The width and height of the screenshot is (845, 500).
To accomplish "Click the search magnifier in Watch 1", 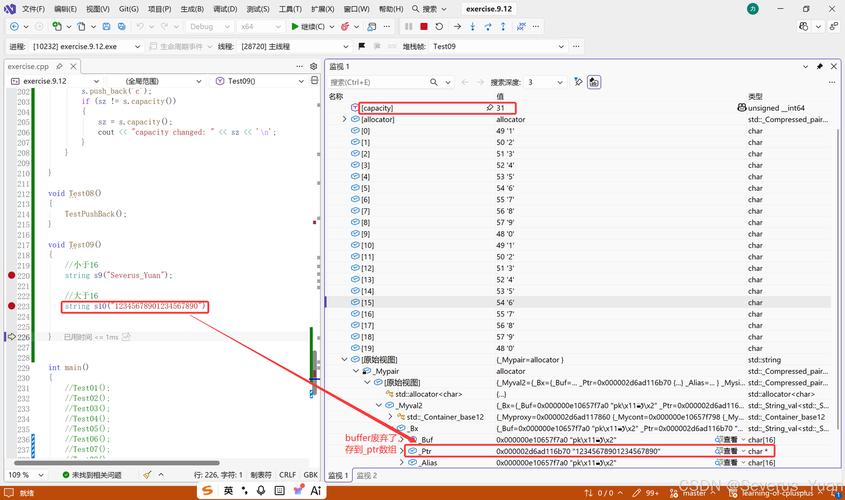I will (x=434, y=82).
